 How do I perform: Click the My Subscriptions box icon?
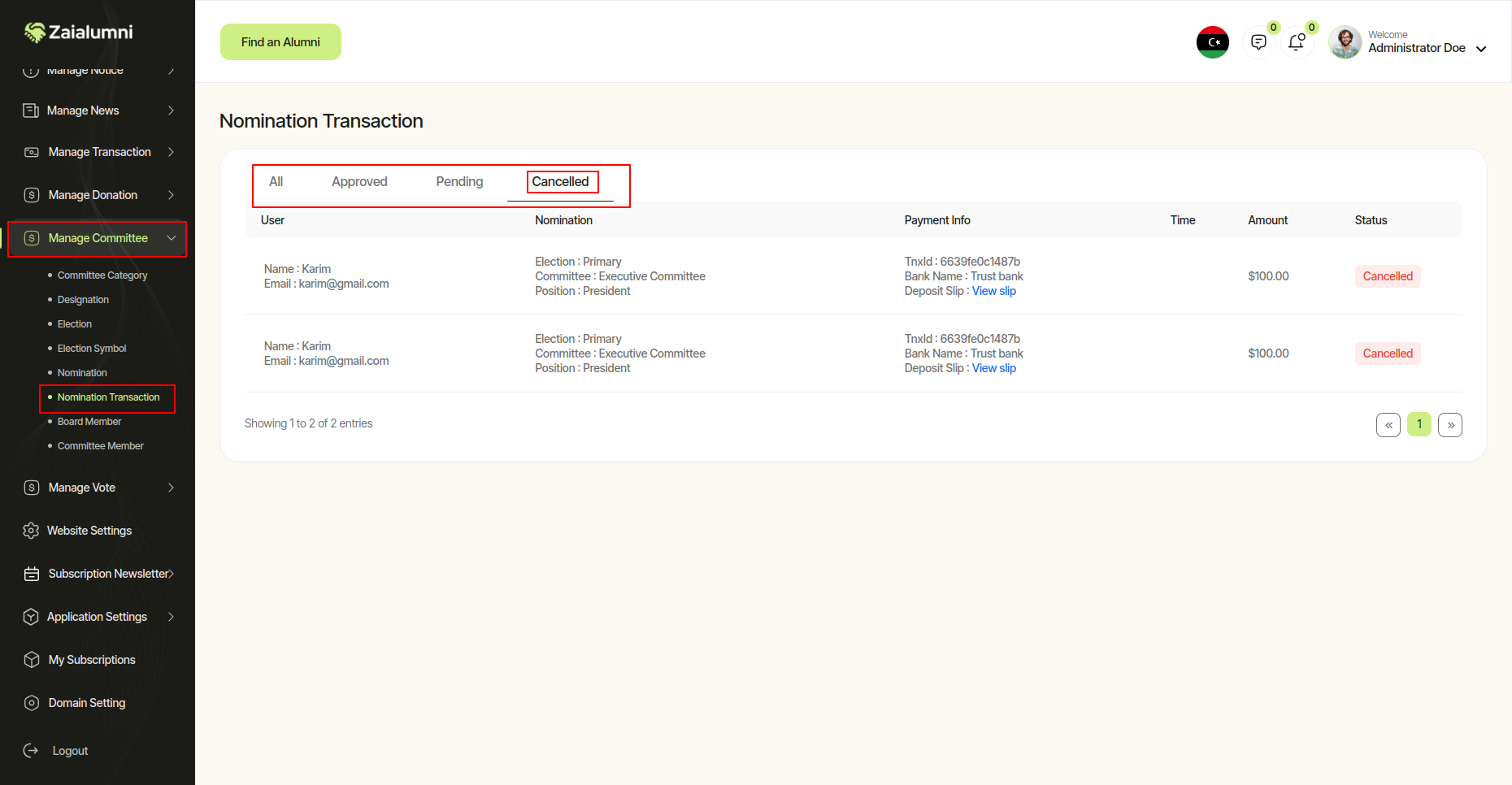click(x=32, y=660)
